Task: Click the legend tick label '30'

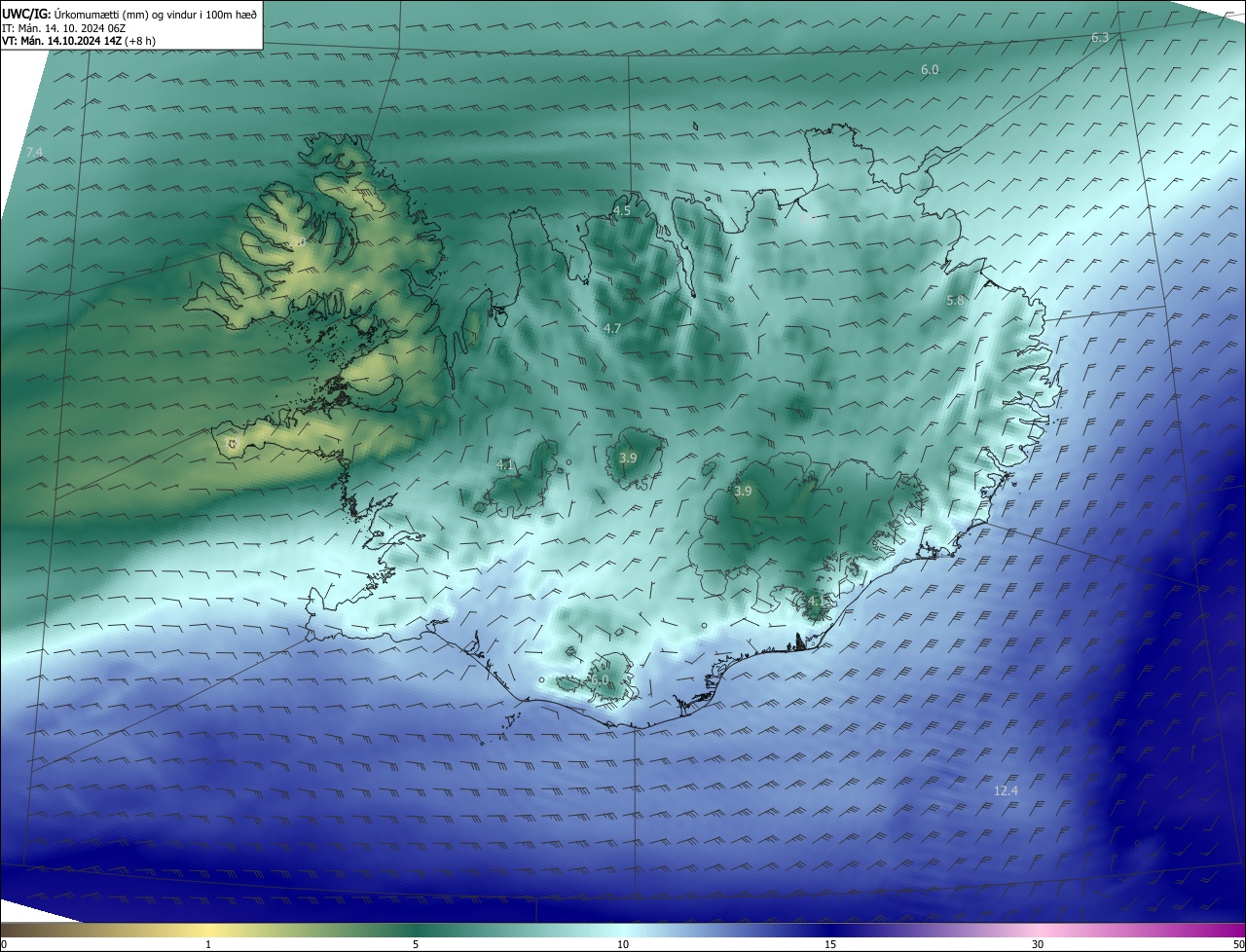Action: click(1038, 944)
